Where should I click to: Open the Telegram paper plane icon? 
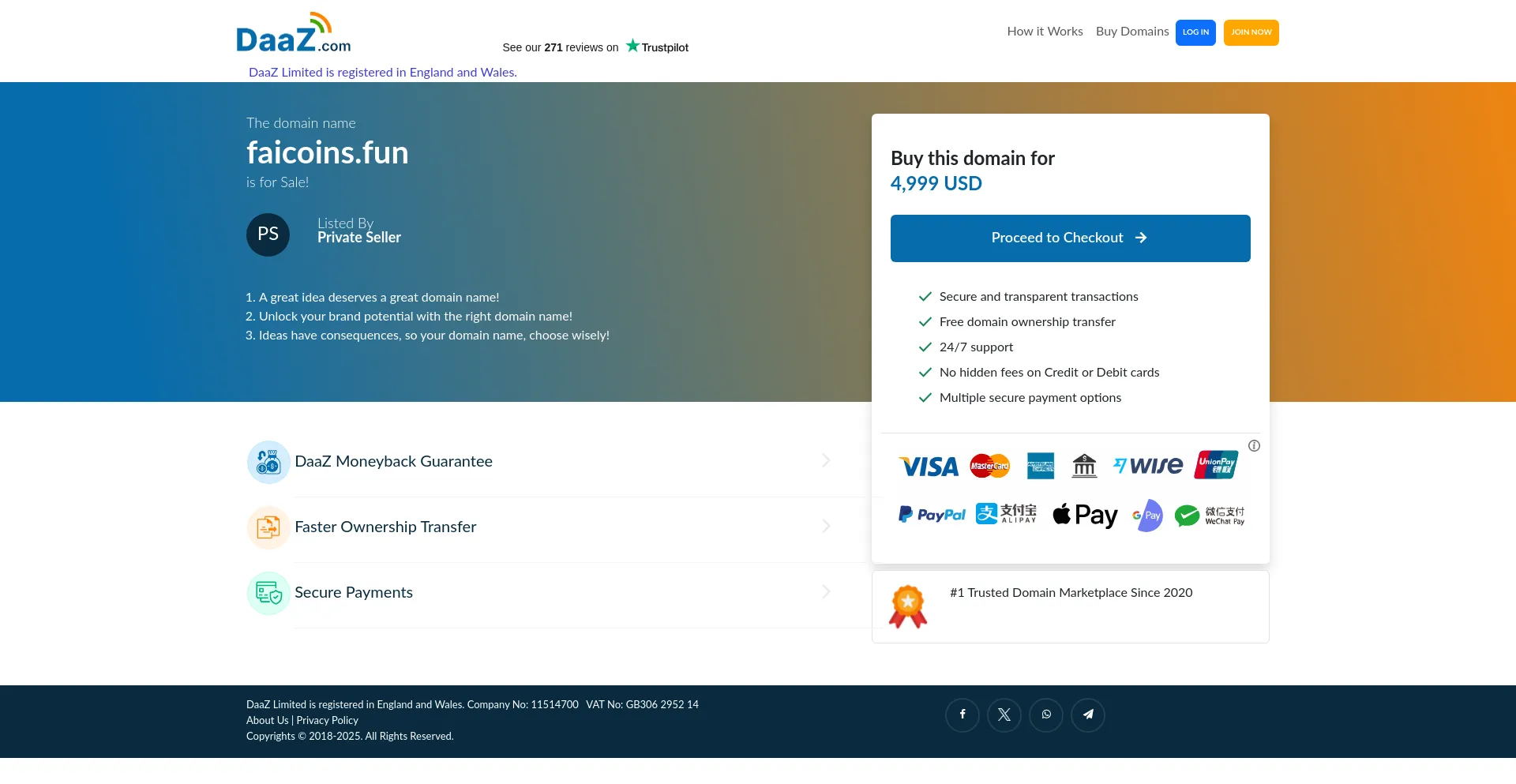[1087, 715]
